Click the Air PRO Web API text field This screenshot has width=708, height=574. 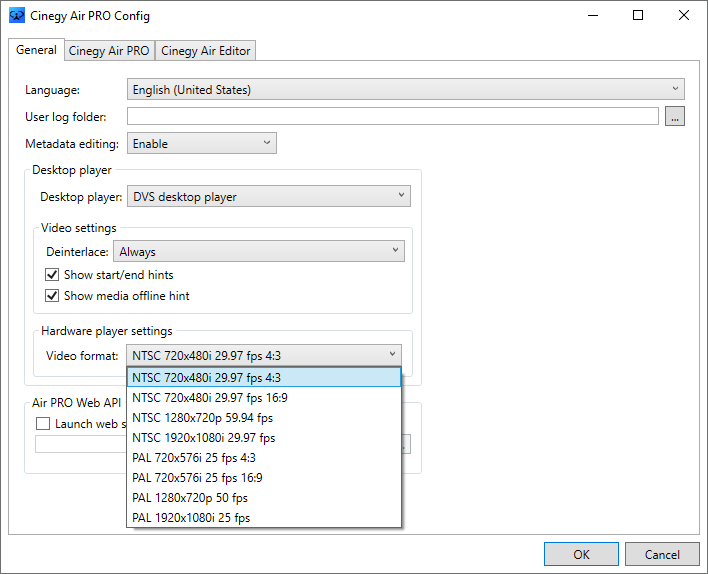(81, 444)
